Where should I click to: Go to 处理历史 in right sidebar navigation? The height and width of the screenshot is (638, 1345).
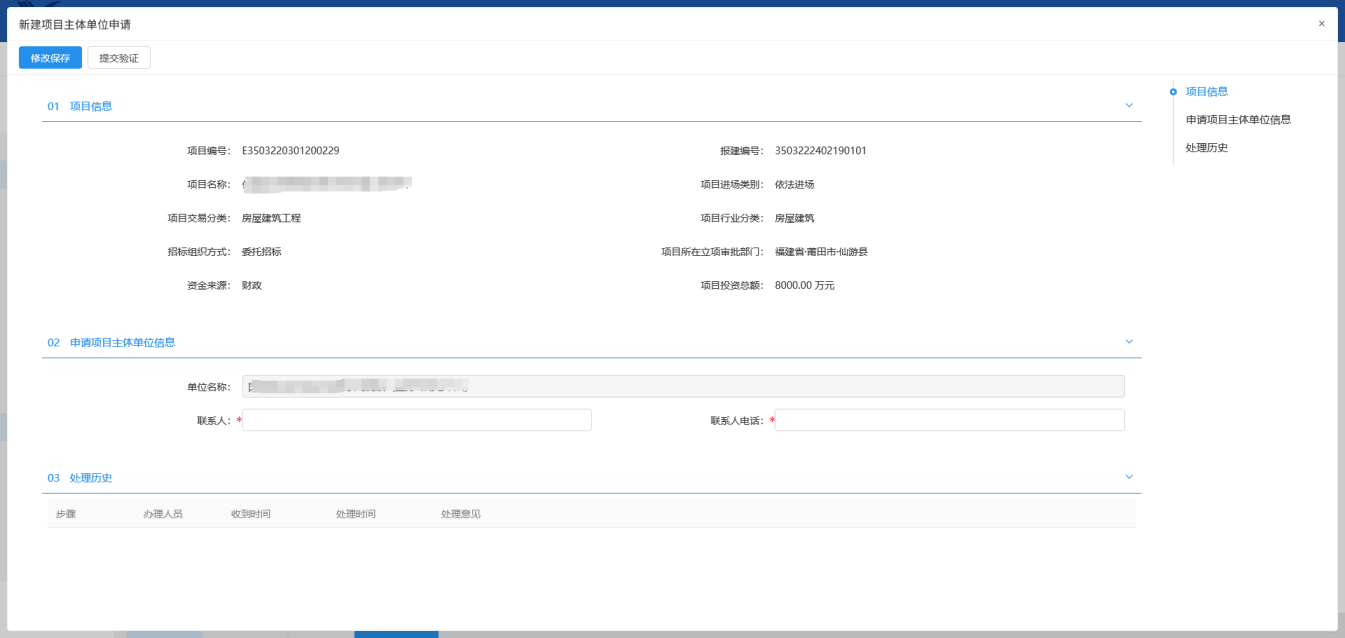(x=1206, y=147)
